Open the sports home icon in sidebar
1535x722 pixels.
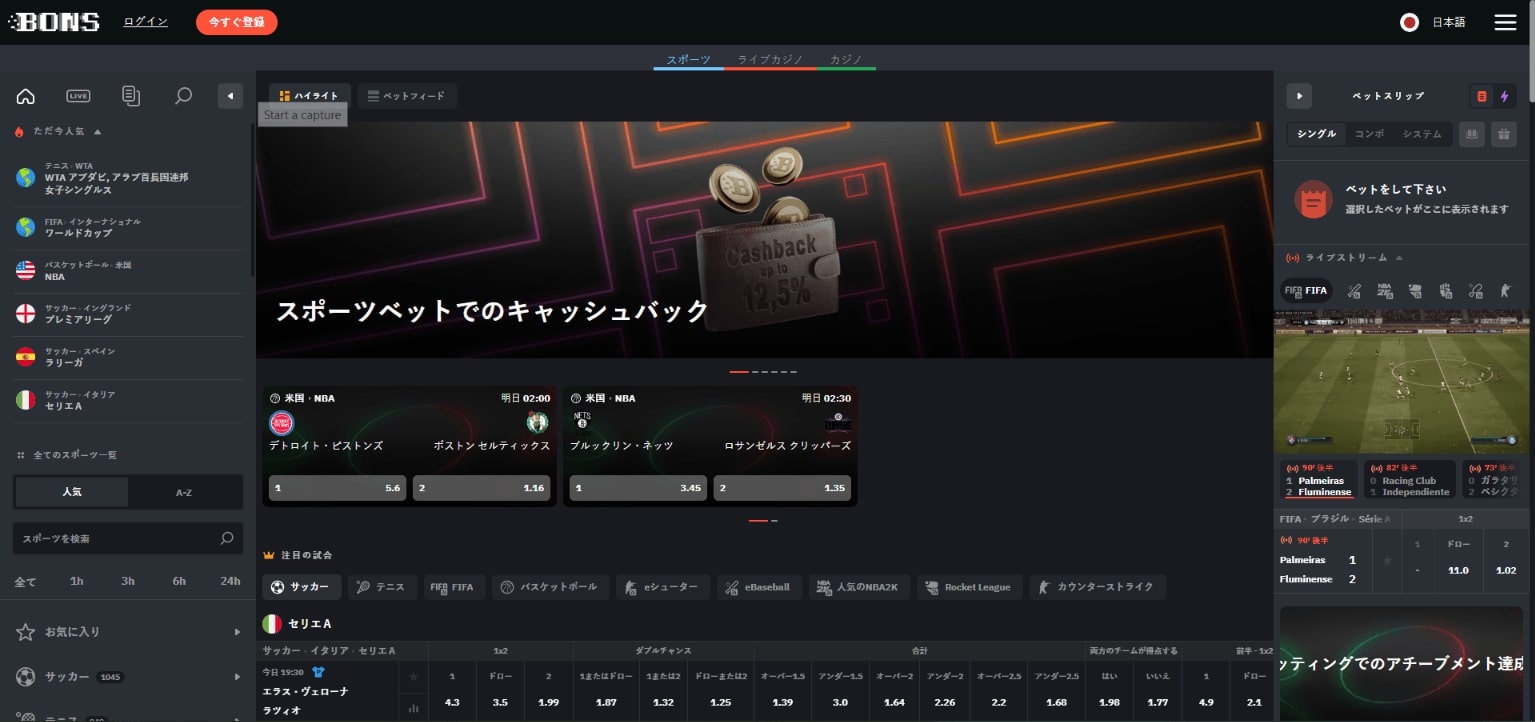pos(26,96)
